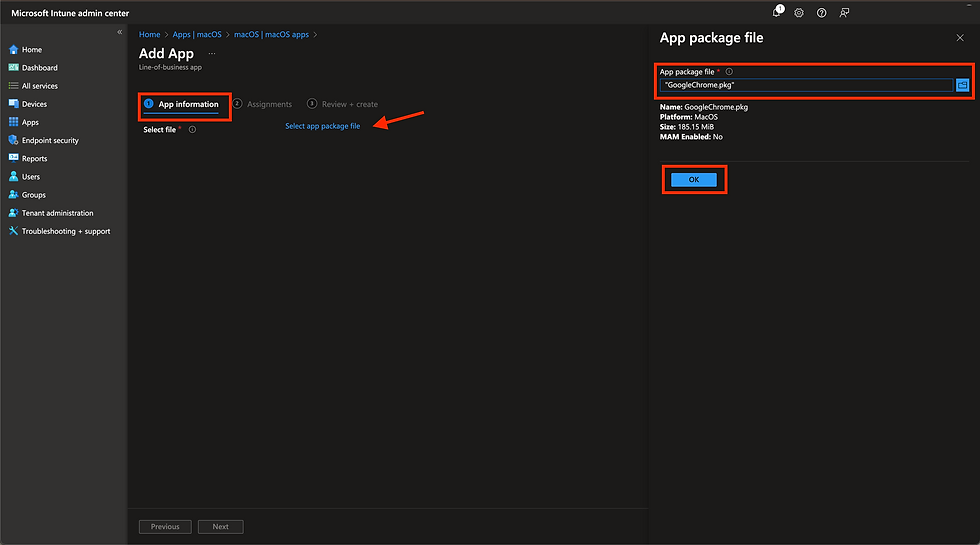This screenshot has height=545, width=980.
Task: Open All services in the sidebar
Action: [x=39, y=86]
